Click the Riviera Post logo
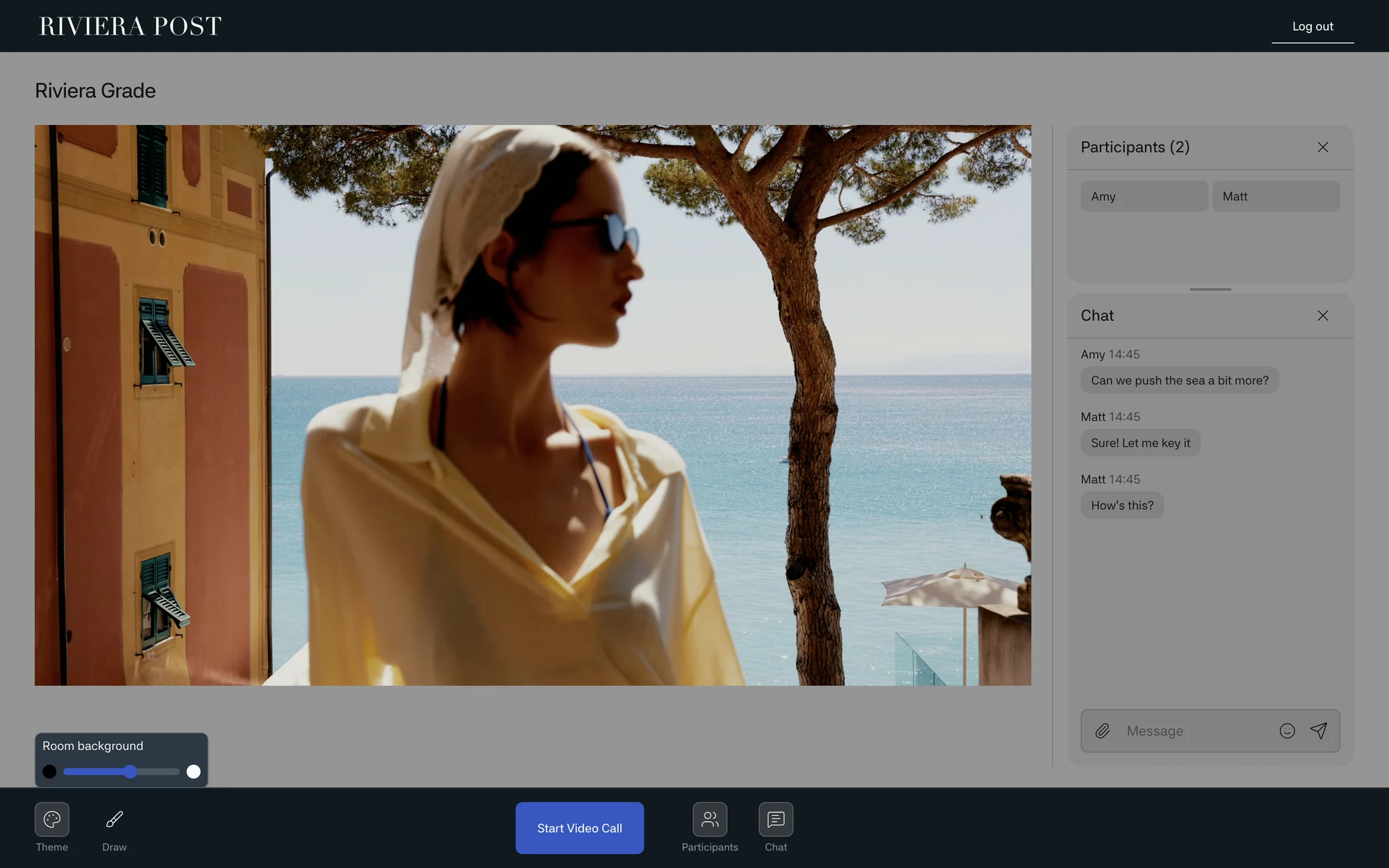1389x868 pixels. [131, 26]
